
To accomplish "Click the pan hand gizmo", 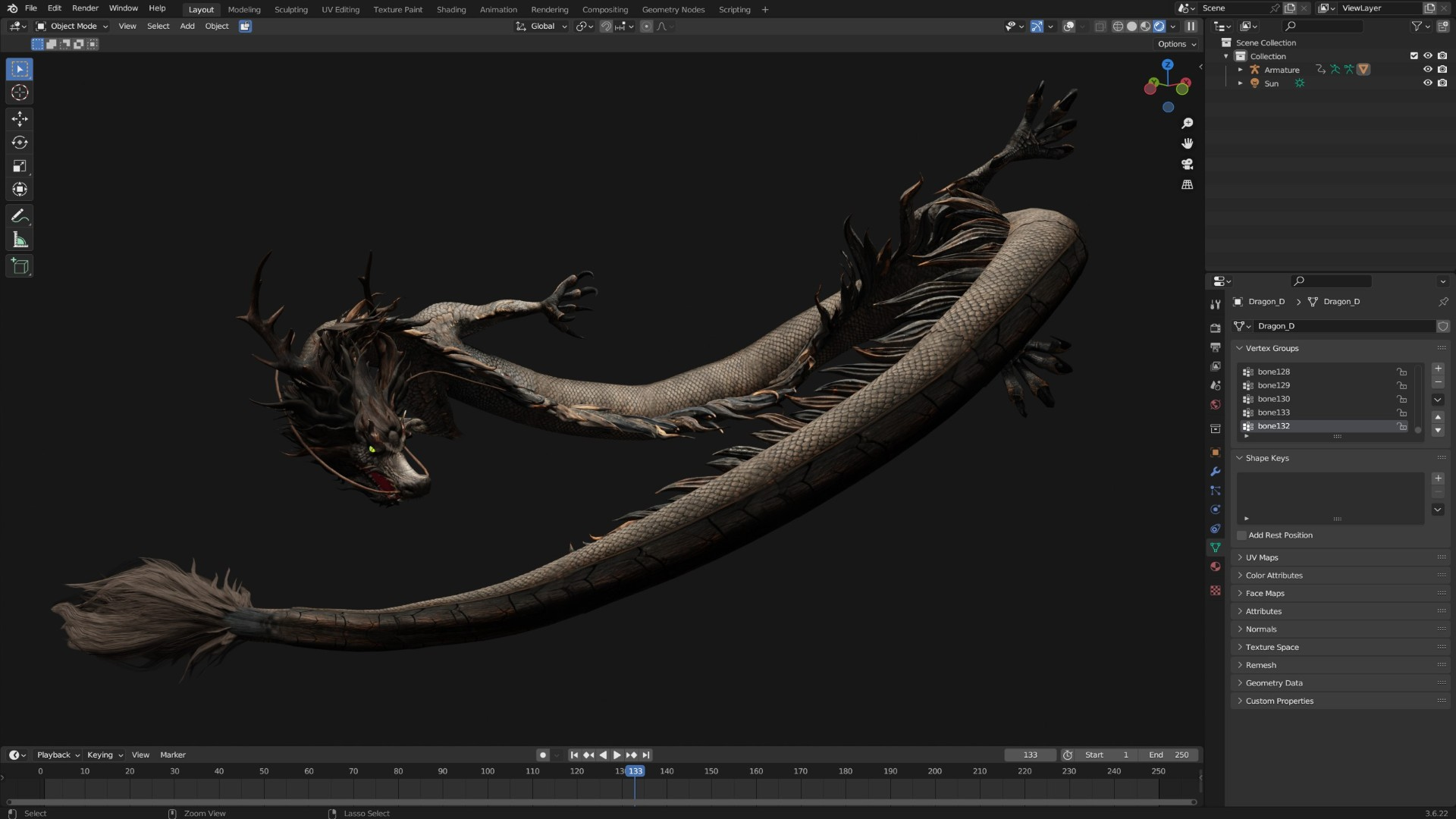I will [x=1188, y=143].
